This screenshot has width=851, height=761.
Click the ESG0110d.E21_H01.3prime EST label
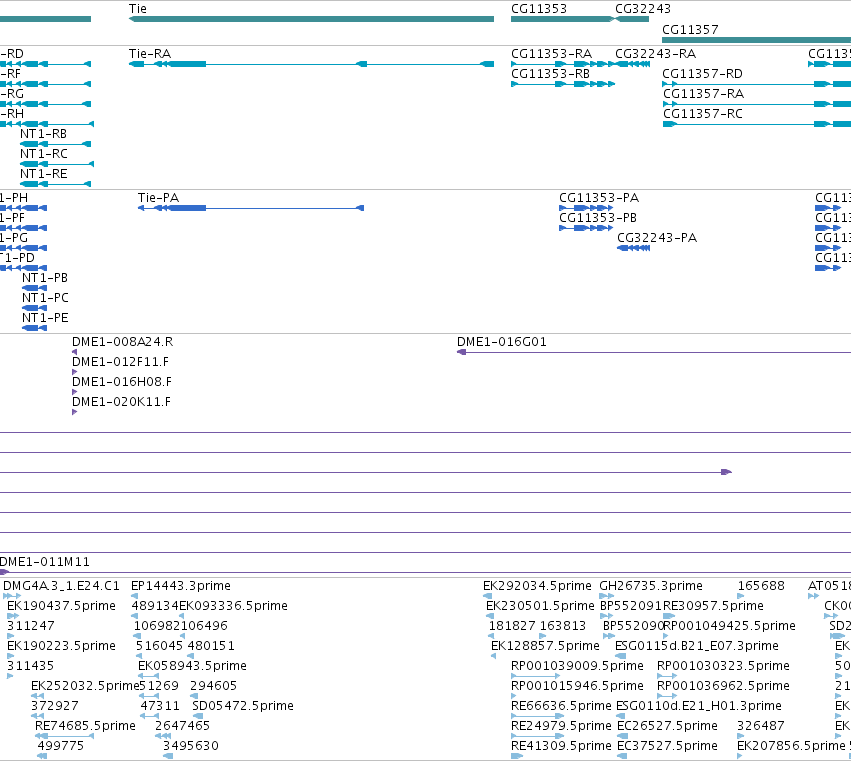click(699, 706)
